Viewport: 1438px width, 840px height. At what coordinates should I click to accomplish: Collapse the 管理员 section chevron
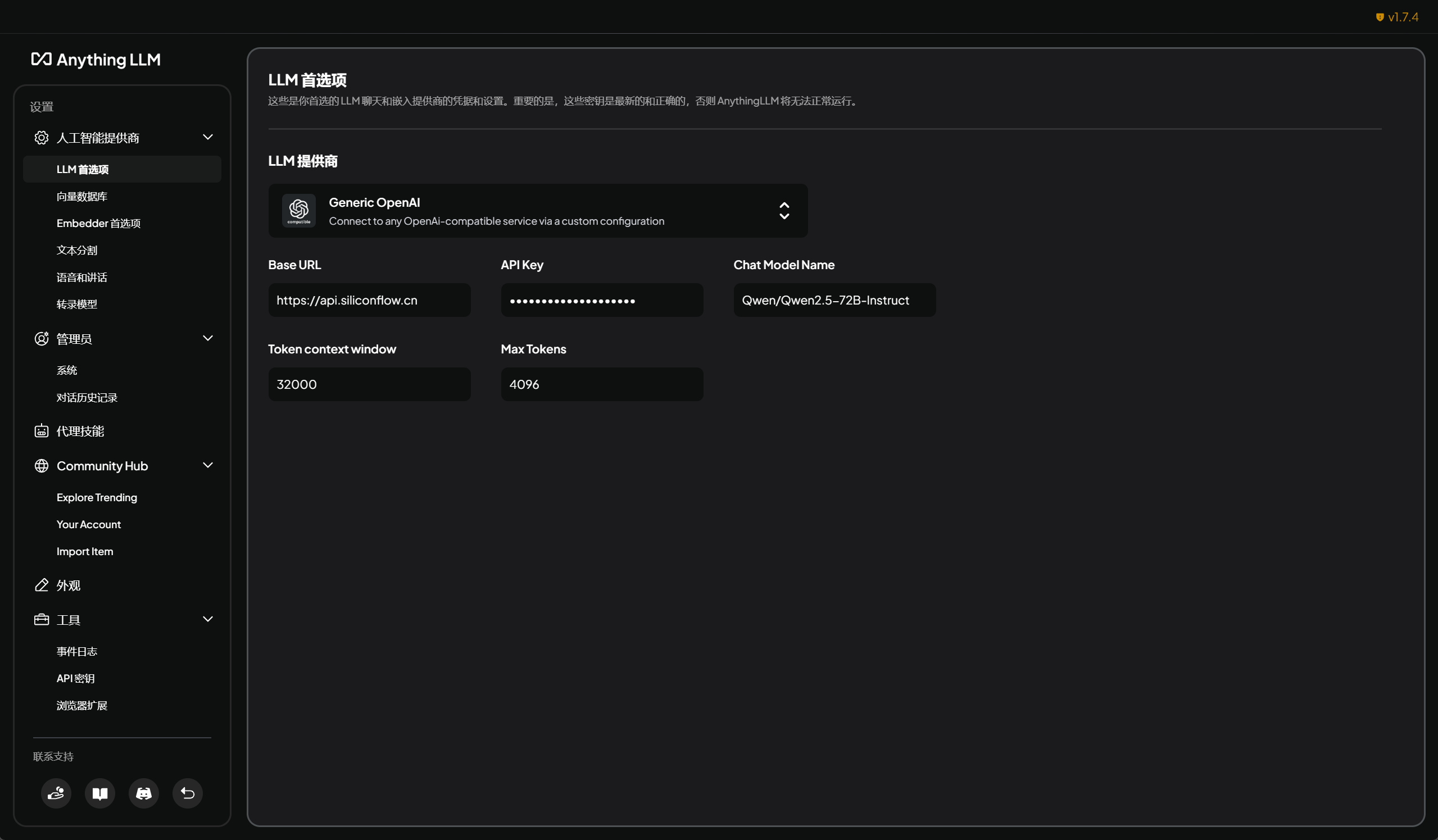208,338
